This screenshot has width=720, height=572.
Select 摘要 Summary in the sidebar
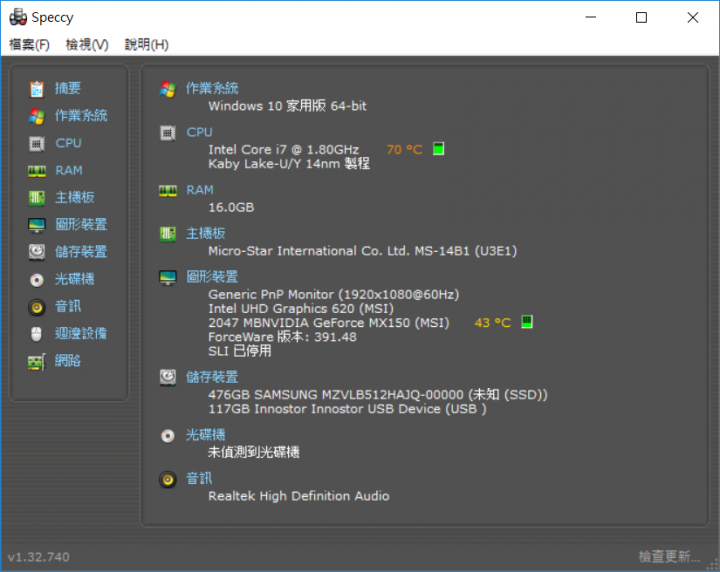68,88
